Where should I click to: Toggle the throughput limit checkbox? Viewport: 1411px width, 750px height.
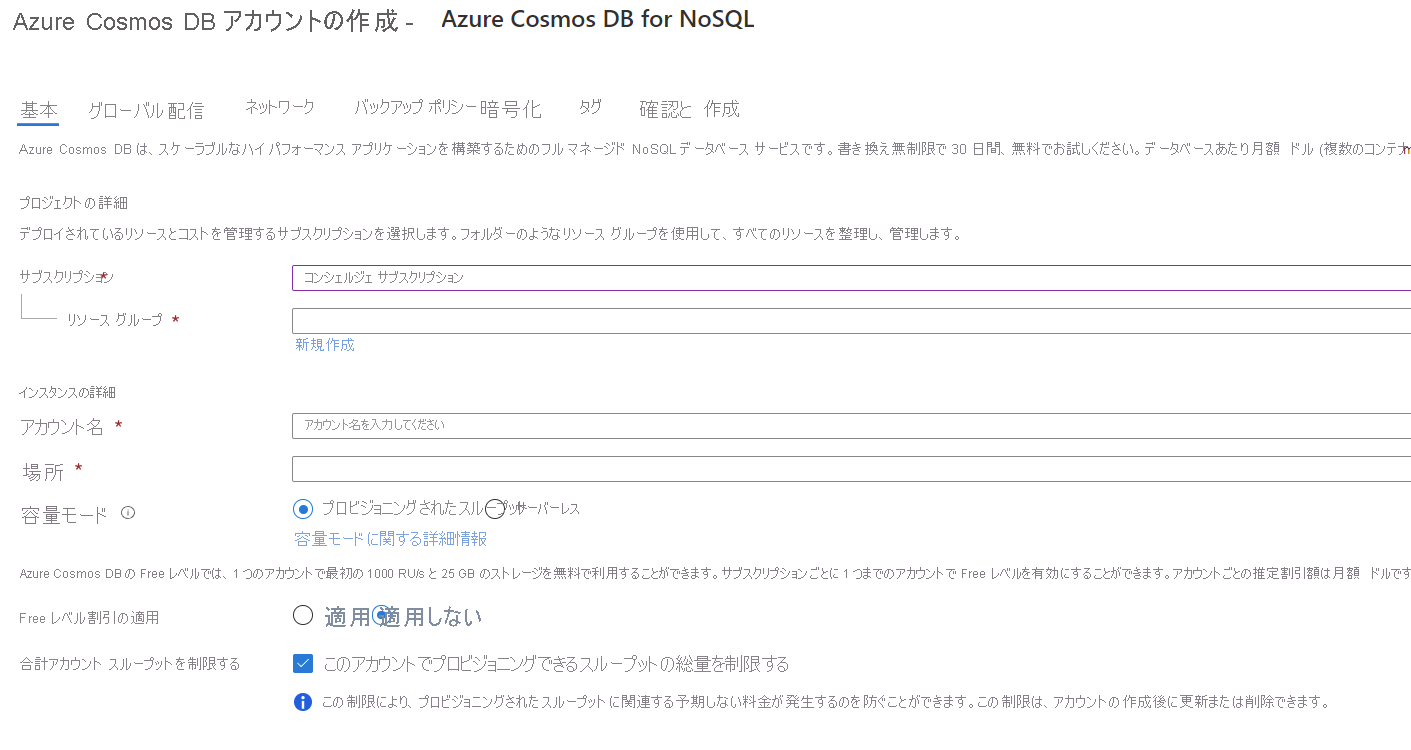(303, 663)
